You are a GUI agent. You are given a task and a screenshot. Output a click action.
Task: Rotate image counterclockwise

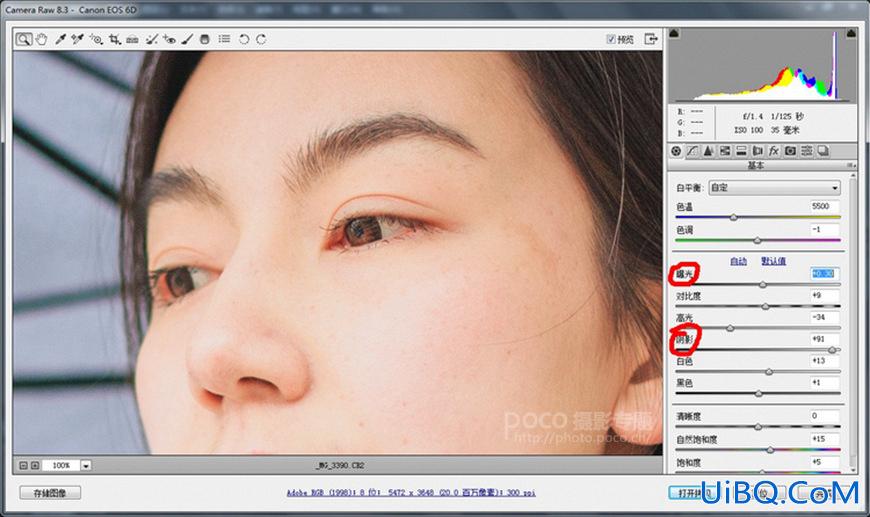point(244,39)
